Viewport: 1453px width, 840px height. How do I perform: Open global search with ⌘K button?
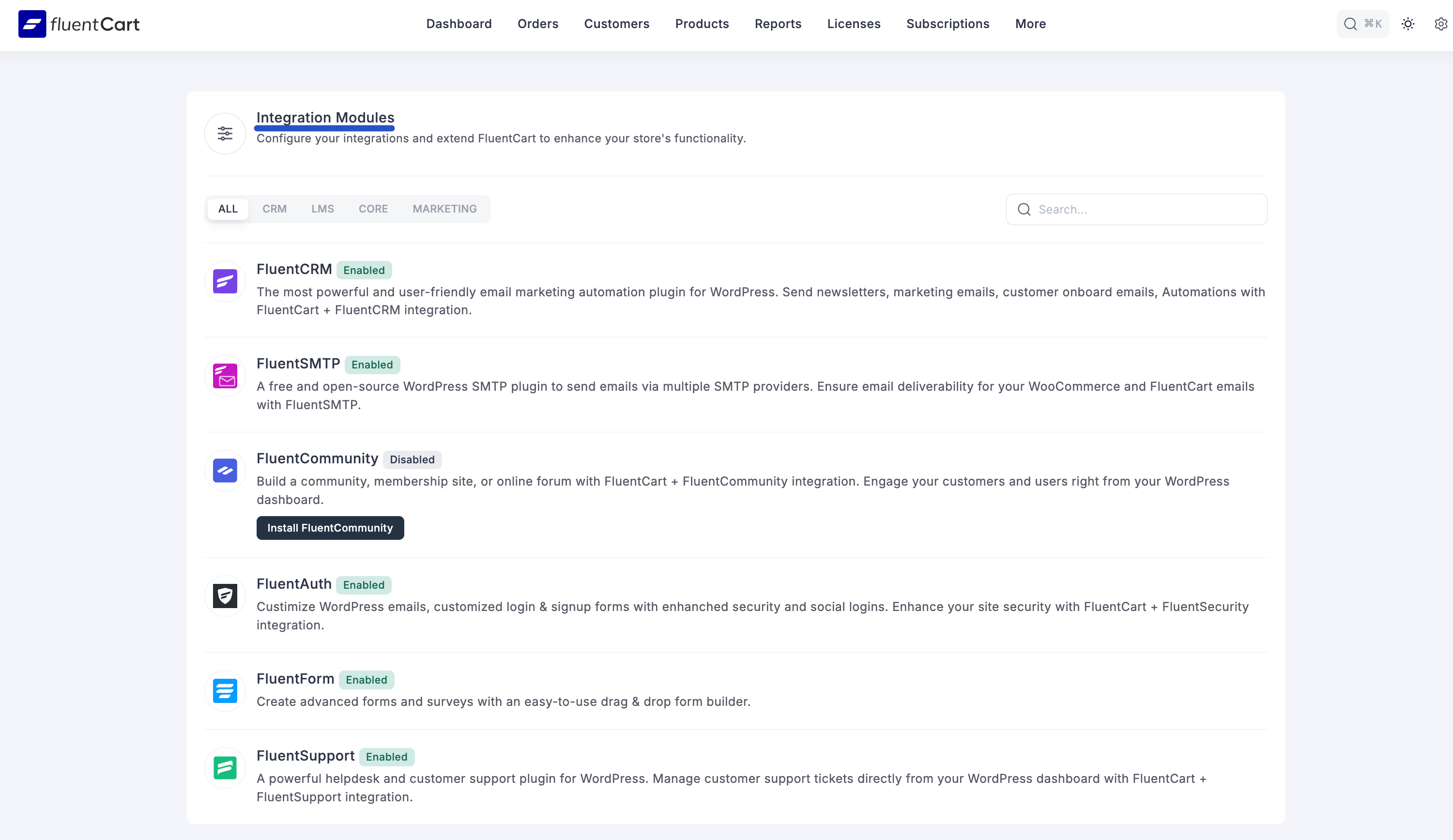pos(1362,24)
